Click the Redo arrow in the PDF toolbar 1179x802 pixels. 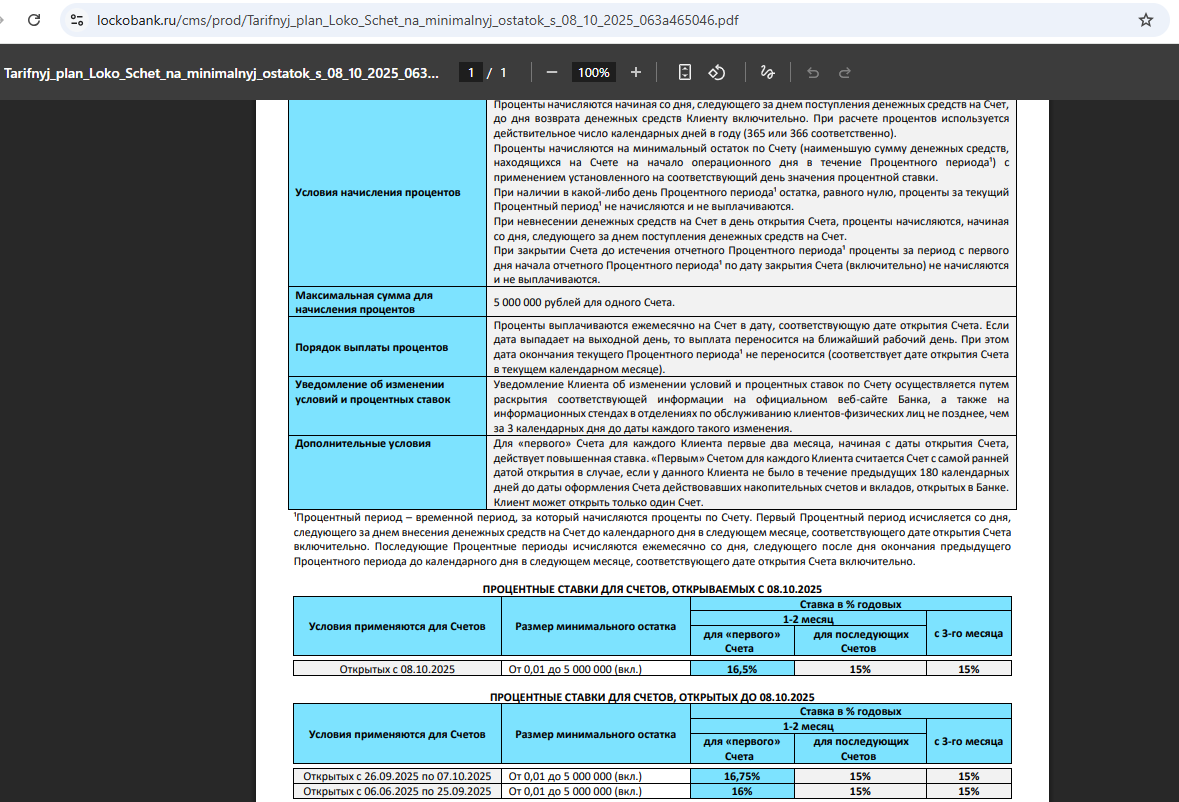[x=845, y=72]
